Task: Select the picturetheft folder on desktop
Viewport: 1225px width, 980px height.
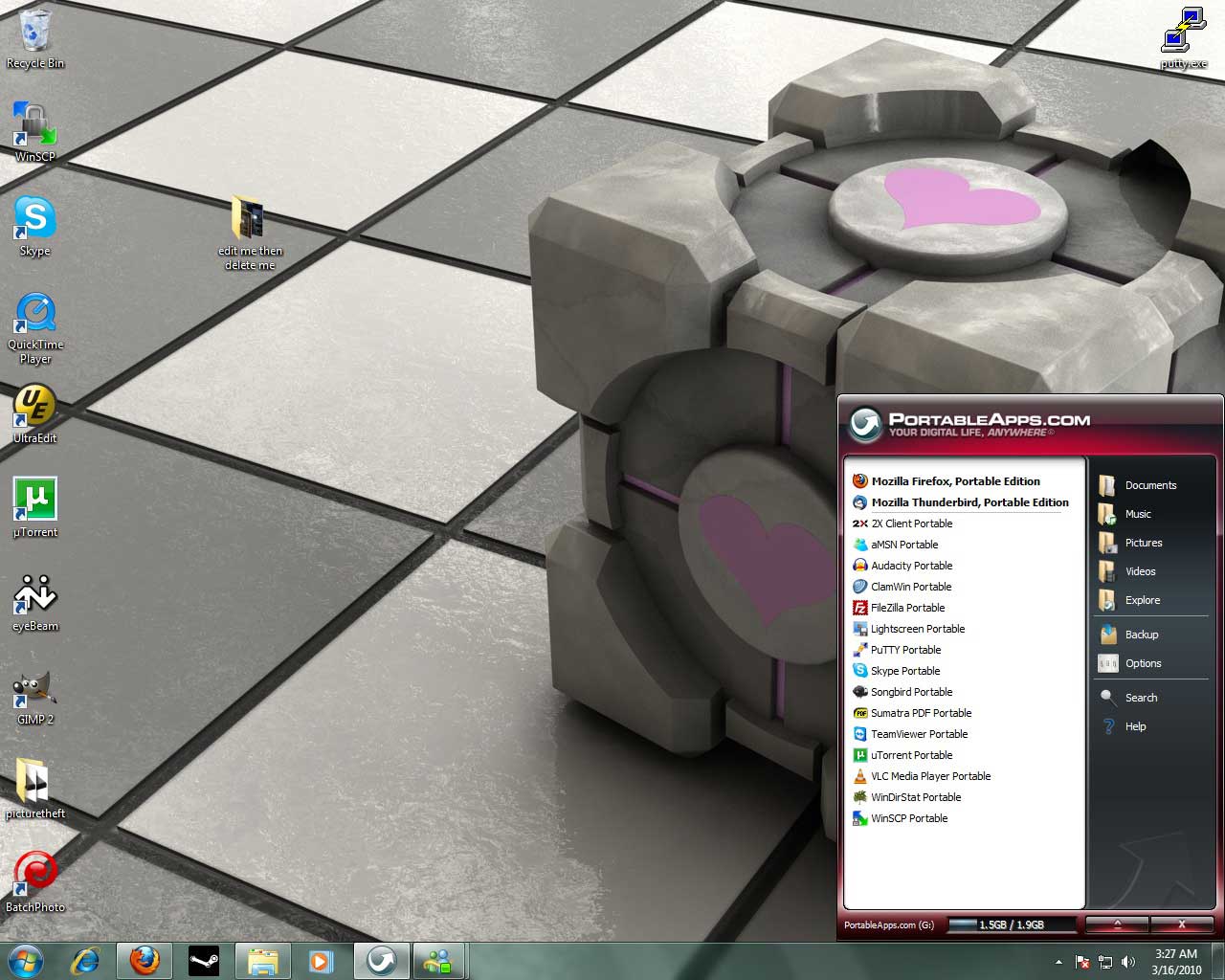Action: [x=35, y=789]
